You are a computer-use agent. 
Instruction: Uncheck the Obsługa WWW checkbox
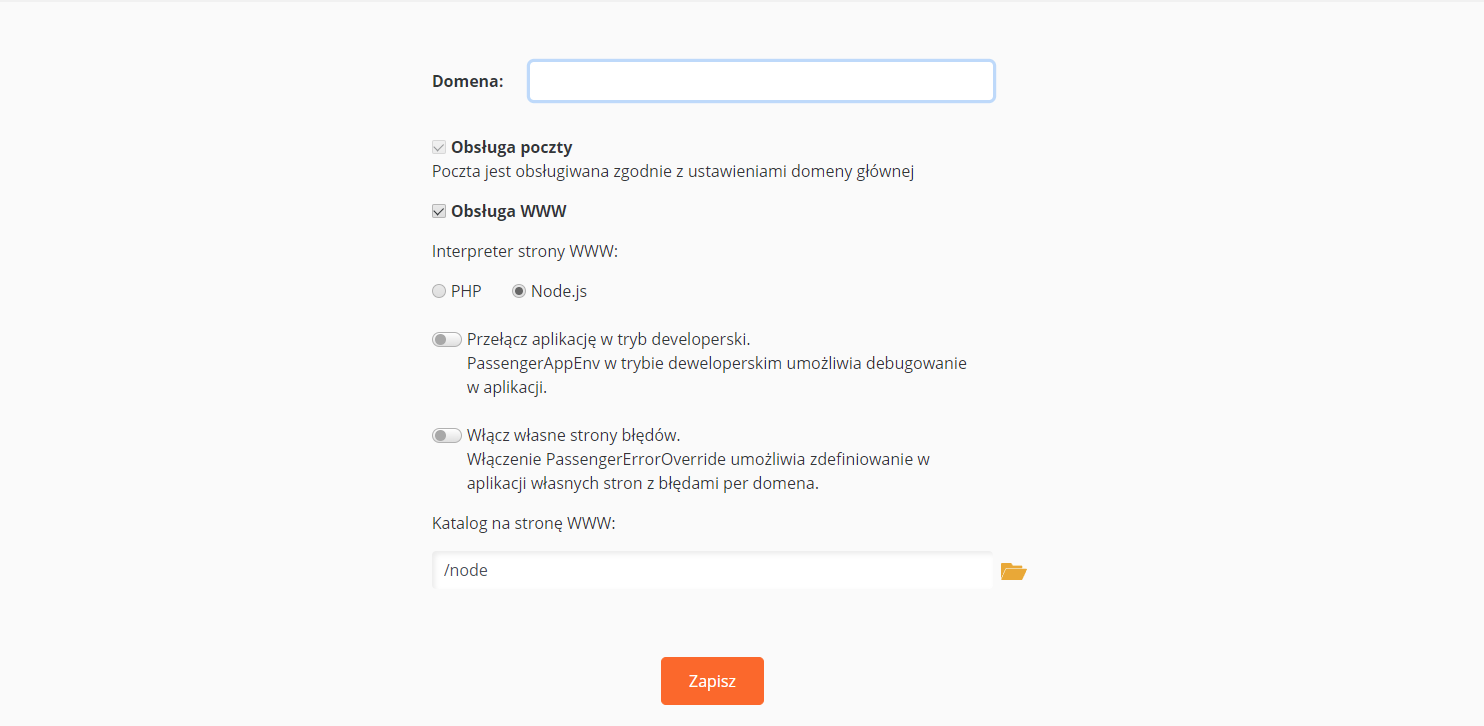pos(438,212)
